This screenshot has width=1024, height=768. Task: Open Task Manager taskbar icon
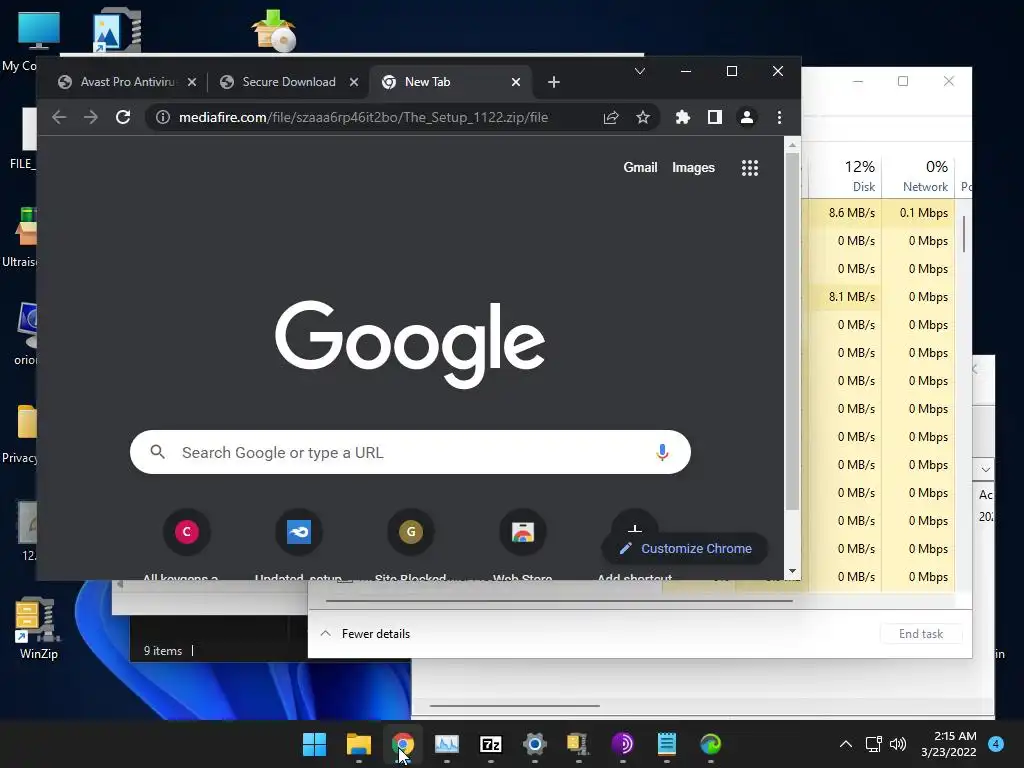447,744
